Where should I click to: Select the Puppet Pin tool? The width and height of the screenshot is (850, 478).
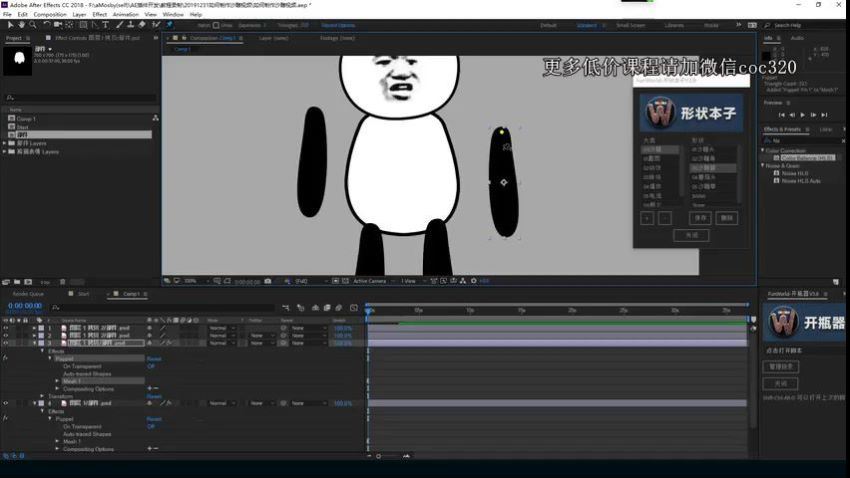(169, 25)
